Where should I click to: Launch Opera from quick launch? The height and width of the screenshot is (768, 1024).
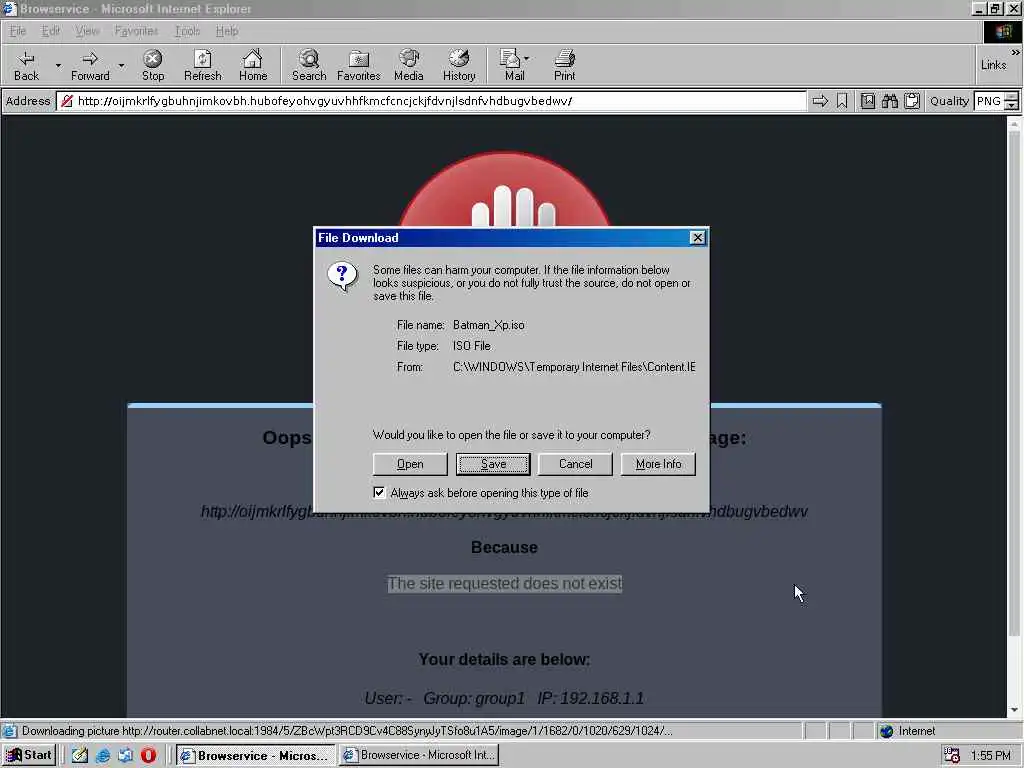coord(149,756)
